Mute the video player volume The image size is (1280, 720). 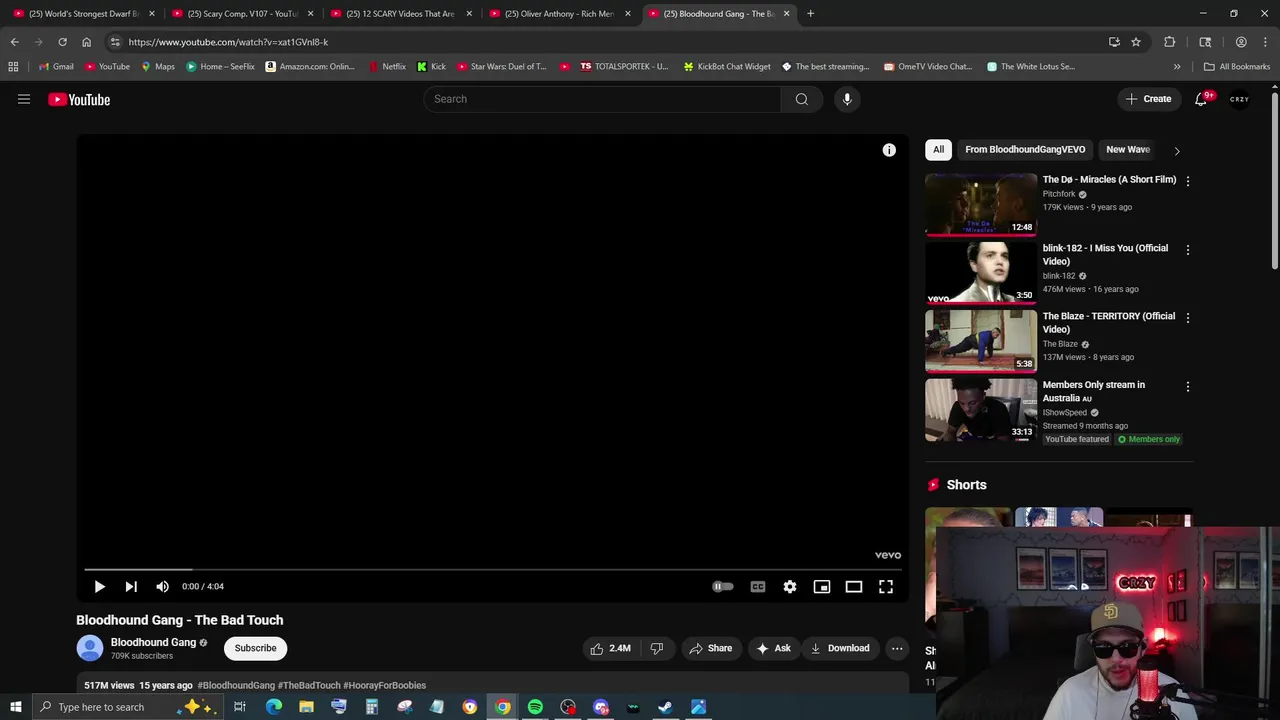162,587
